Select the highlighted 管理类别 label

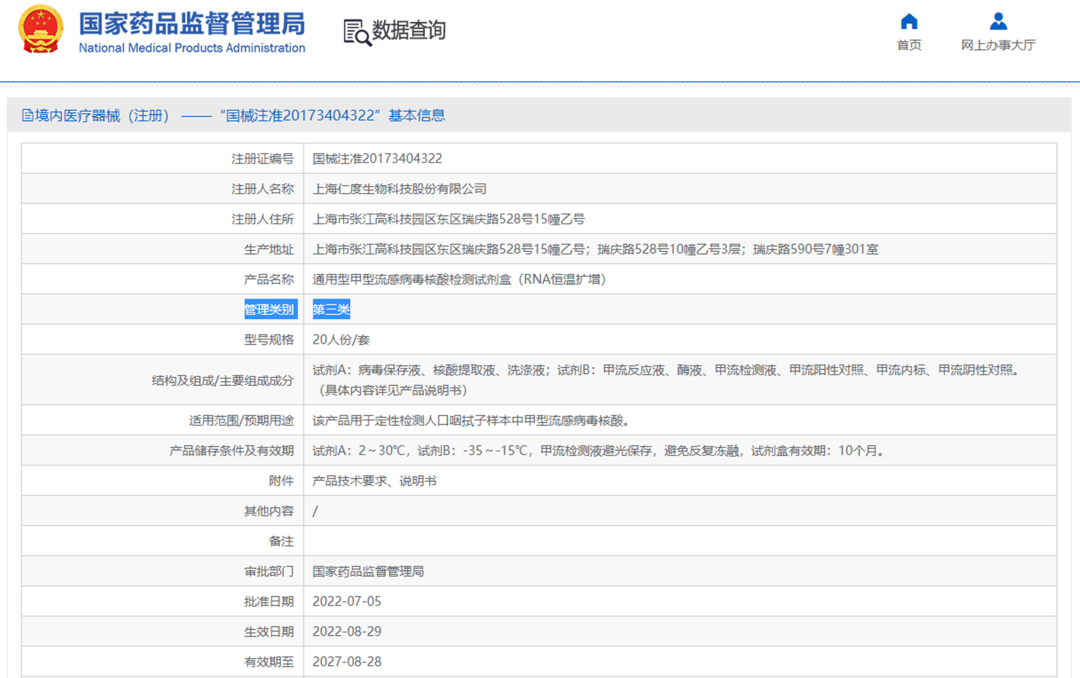tap(269, 310)
